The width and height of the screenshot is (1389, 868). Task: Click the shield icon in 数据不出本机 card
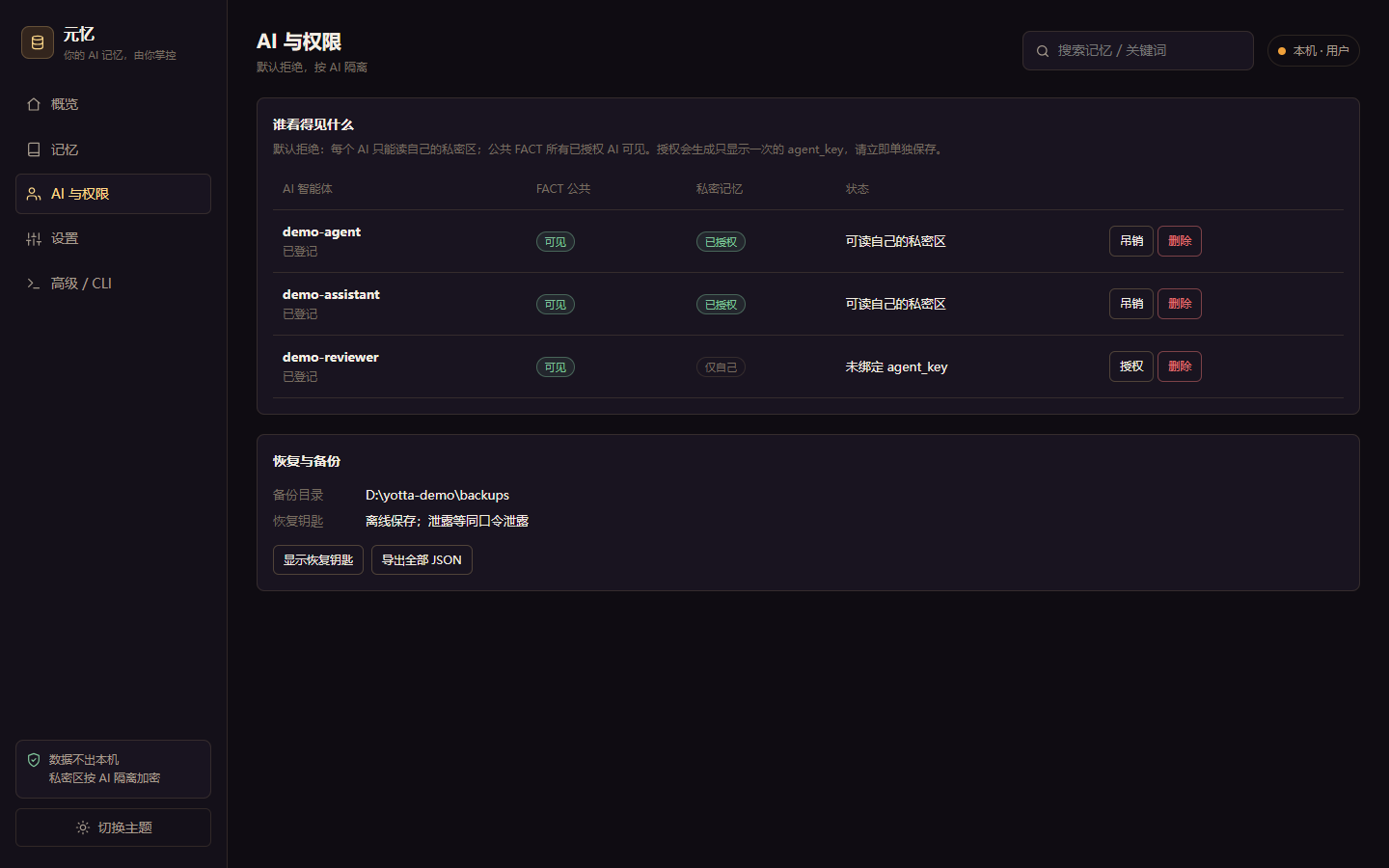pyautogui.click(x=34, y=760)
